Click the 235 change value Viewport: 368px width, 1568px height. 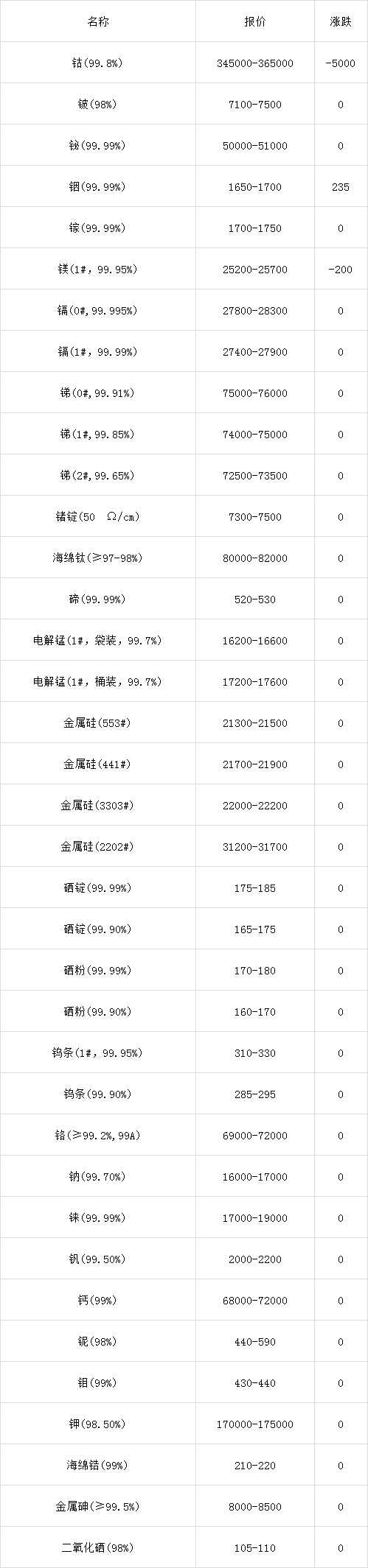(341, 187)
